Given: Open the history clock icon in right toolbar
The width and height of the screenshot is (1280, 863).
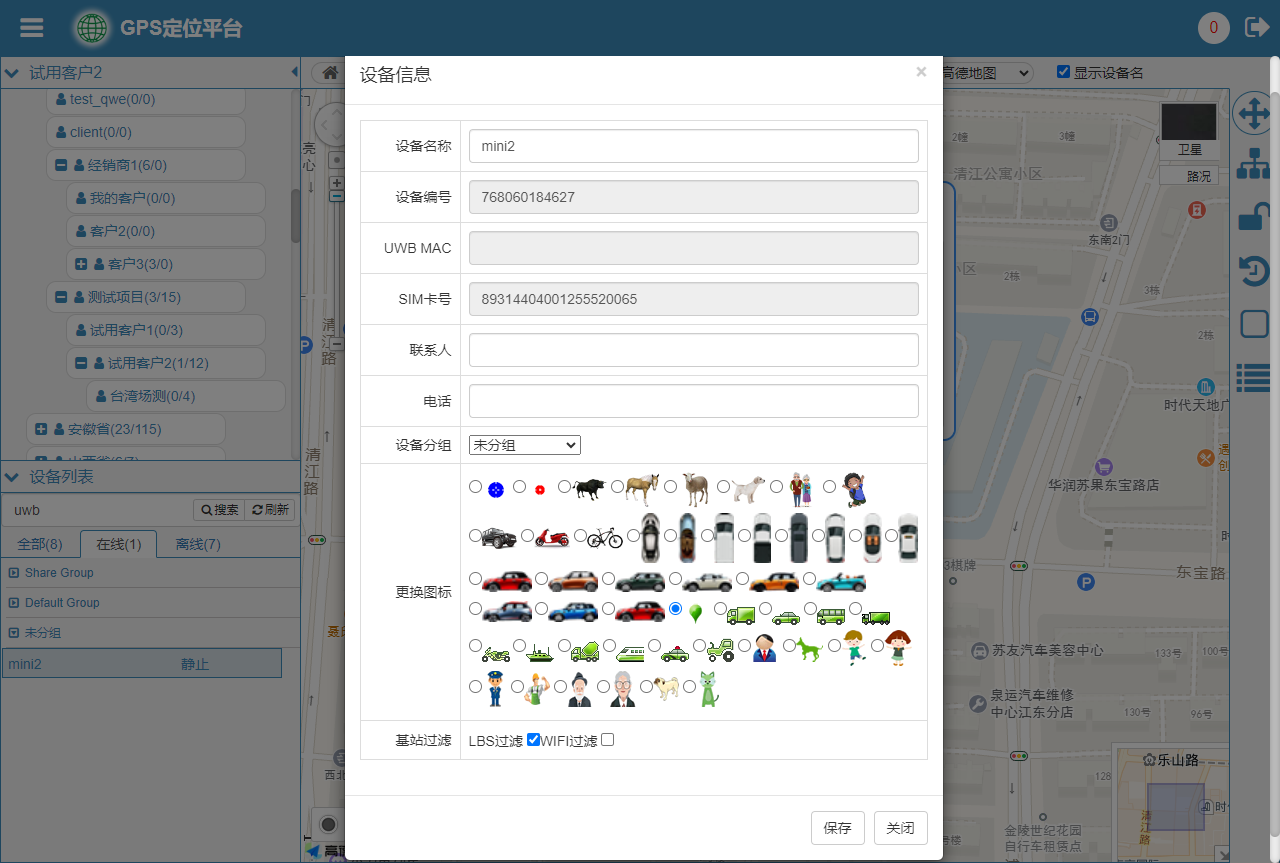Looking at the screenshot, I should click(x=1254, y=271).
